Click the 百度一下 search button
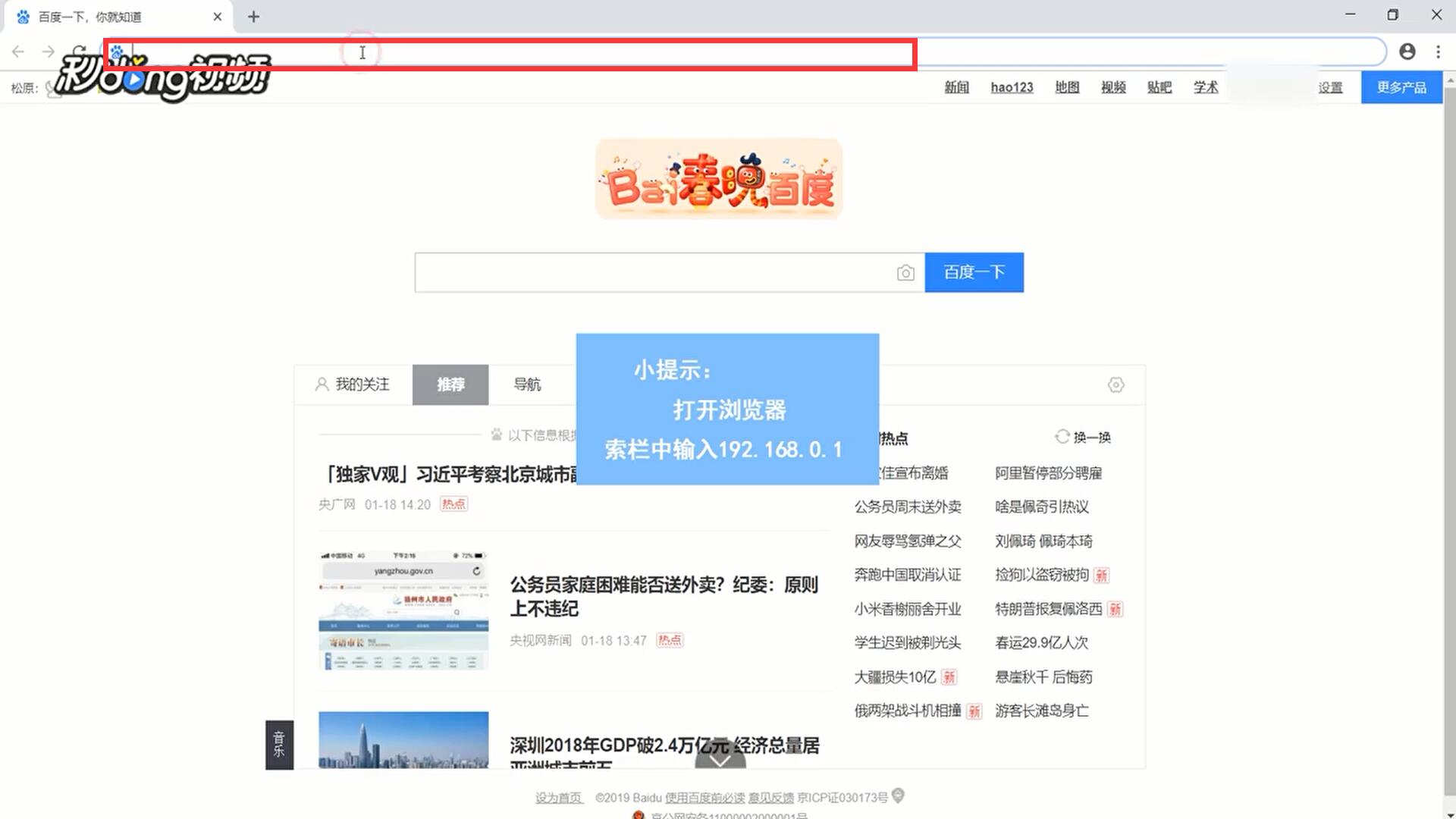The image size is (1456, 819). 974,272
